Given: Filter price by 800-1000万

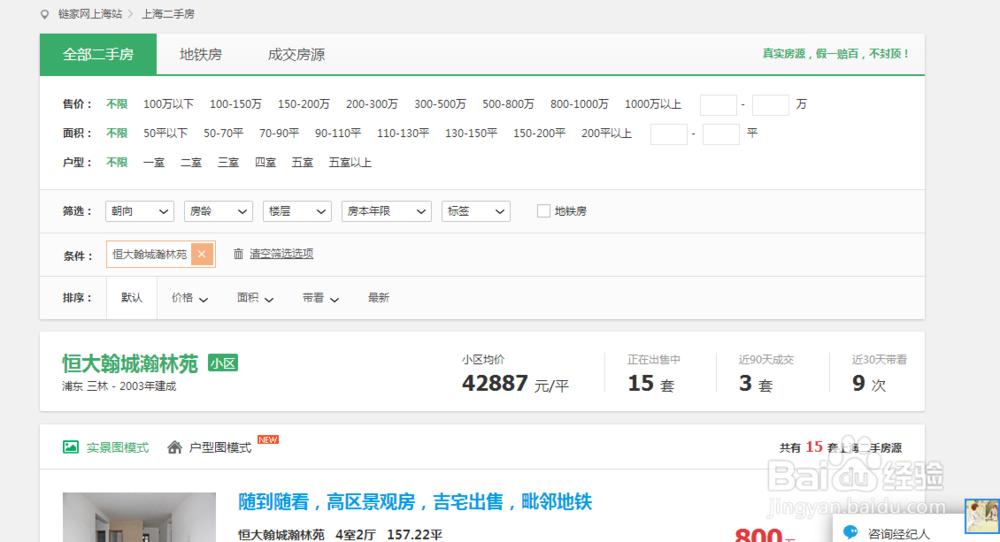Looking at the screenshot, I should [x=579, y=104].
